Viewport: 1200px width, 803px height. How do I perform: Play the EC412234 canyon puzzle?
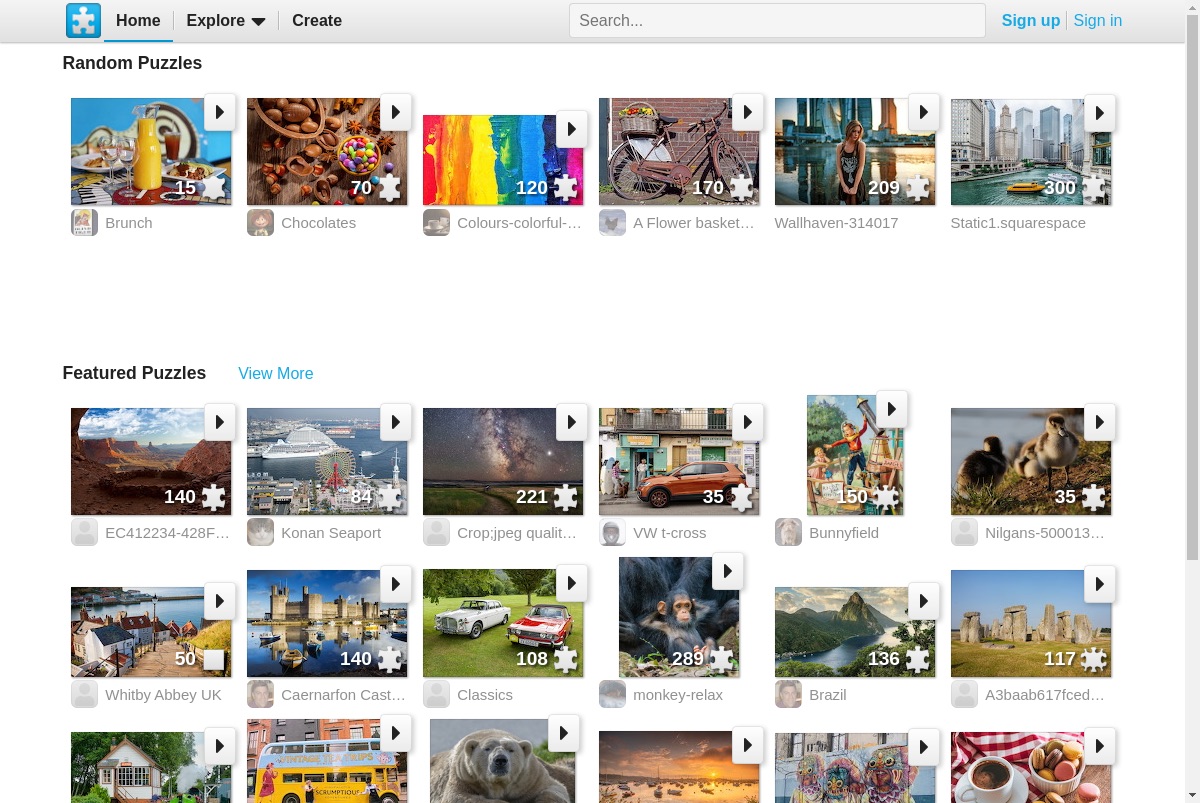tap(220, 422)
